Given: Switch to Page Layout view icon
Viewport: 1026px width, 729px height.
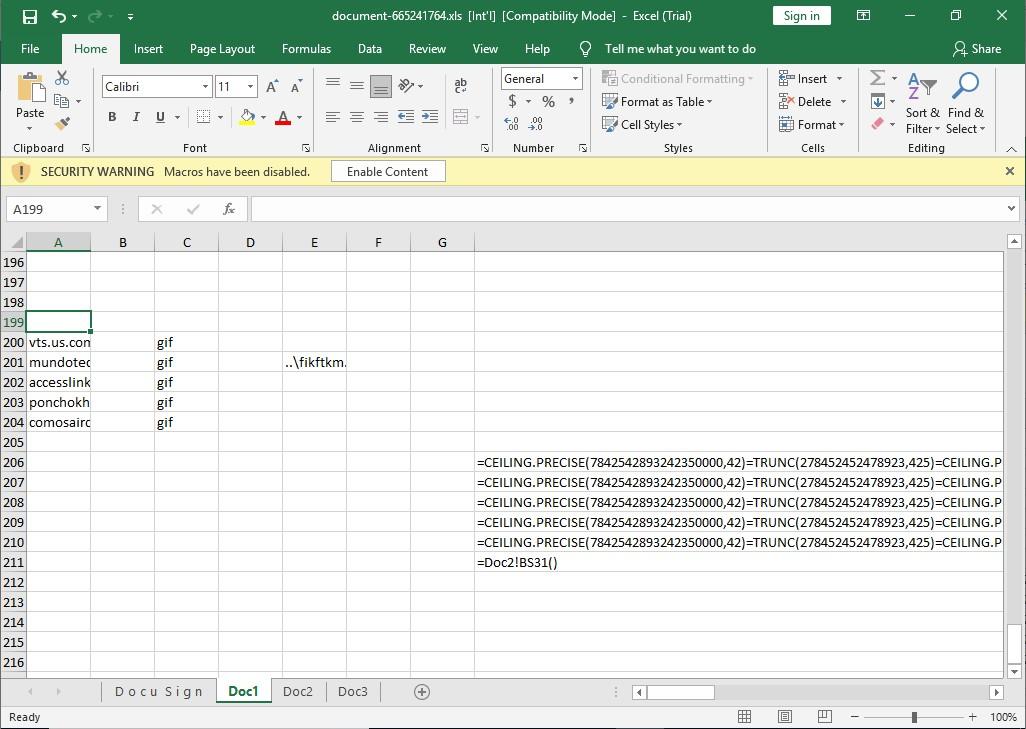Looking at the screenshot, I should (x=785, y=717).
